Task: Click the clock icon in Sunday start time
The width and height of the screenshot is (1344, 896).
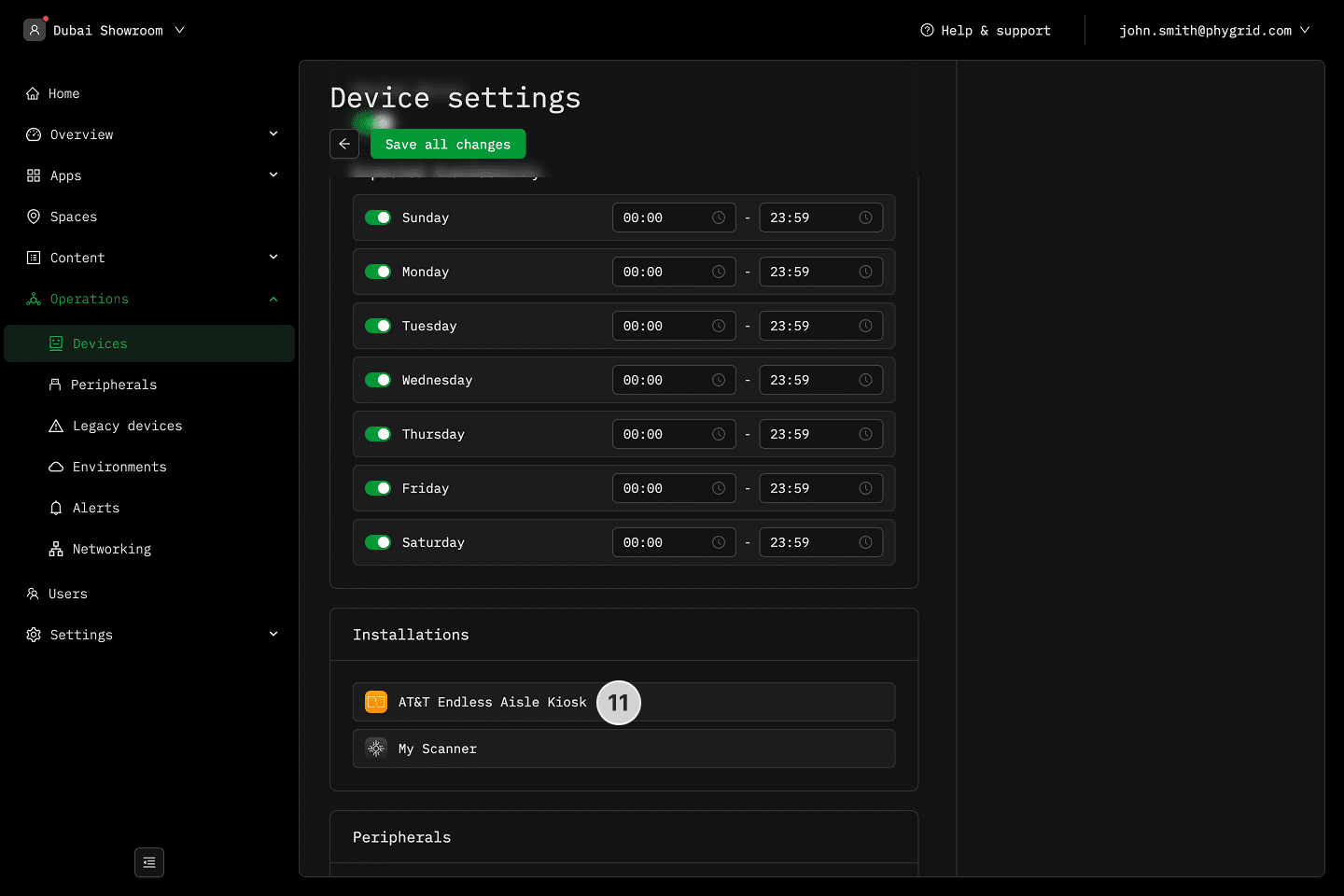Action: click(x=719, y=217)
